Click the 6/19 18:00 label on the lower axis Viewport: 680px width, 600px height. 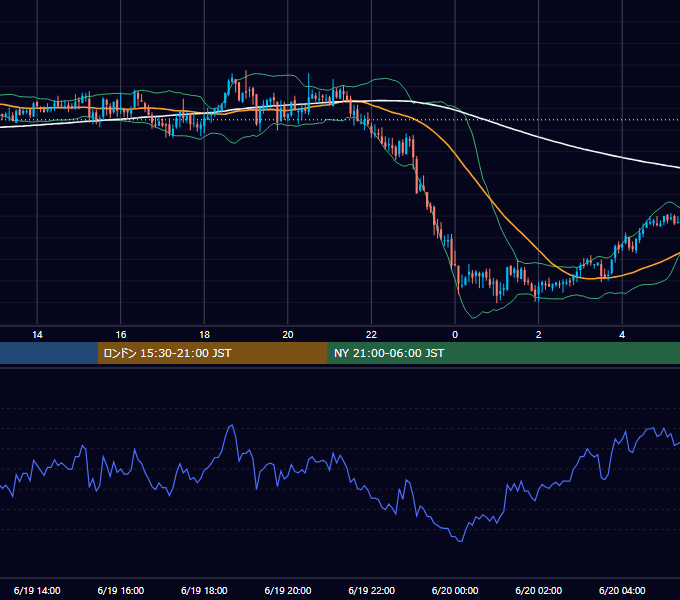pos(204,590)
